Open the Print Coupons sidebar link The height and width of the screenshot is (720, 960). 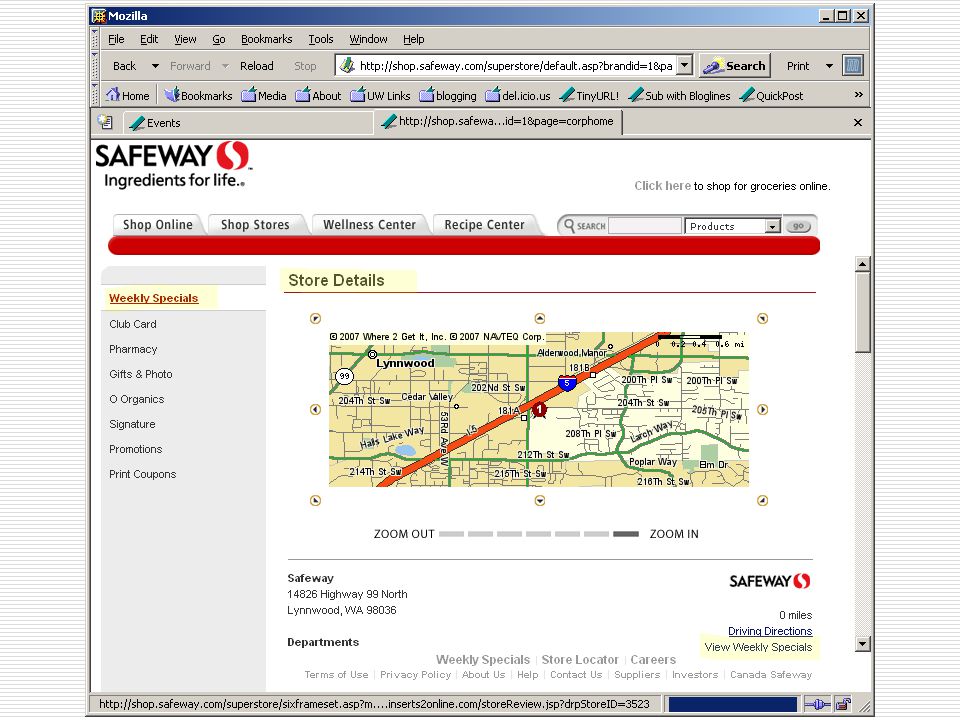(143, 474)
